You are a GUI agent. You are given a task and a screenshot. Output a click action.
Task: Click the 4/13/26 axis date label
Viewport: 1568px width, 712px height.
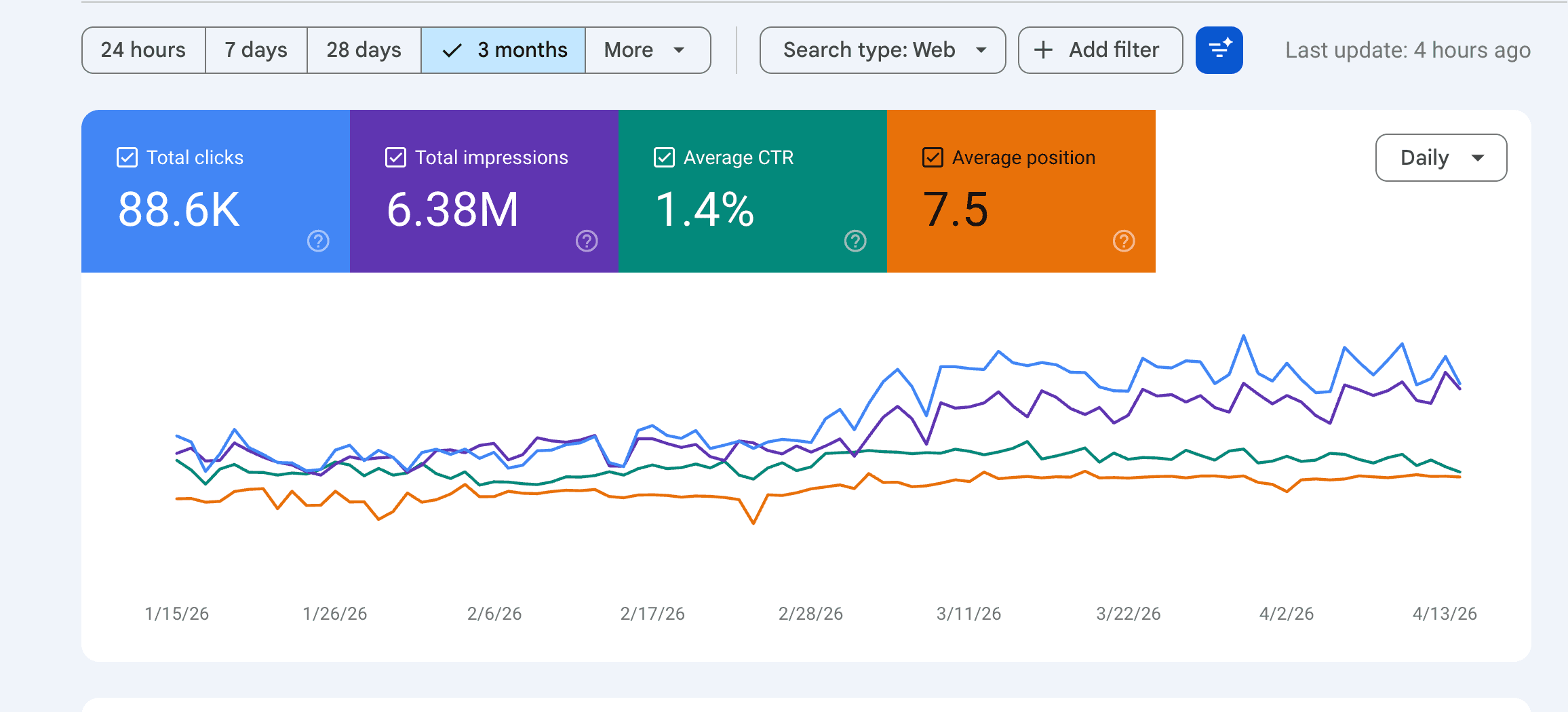point(1445,614)
